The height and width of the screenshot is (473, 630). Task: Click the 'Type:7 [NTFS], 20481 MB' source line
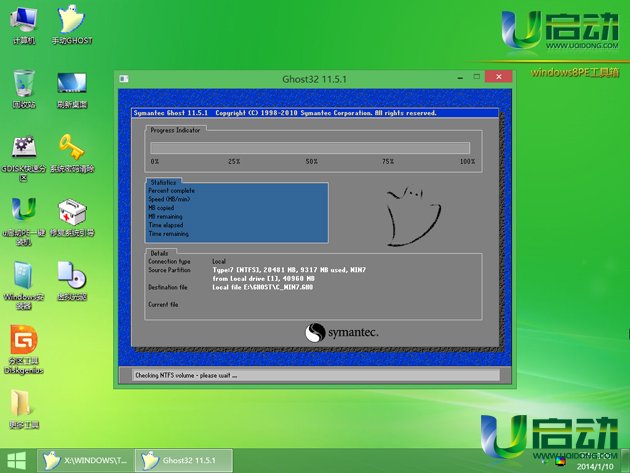tap(289, 270)
